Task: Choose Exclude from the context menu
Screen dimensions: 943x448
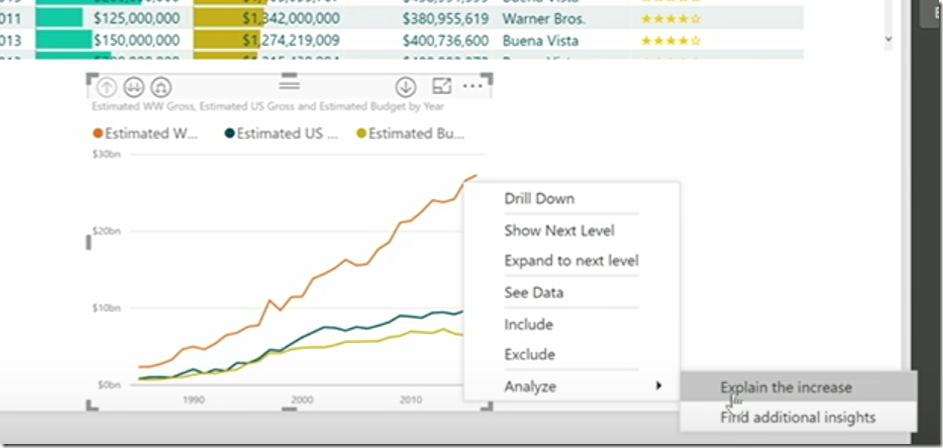Action: [529, 354]
